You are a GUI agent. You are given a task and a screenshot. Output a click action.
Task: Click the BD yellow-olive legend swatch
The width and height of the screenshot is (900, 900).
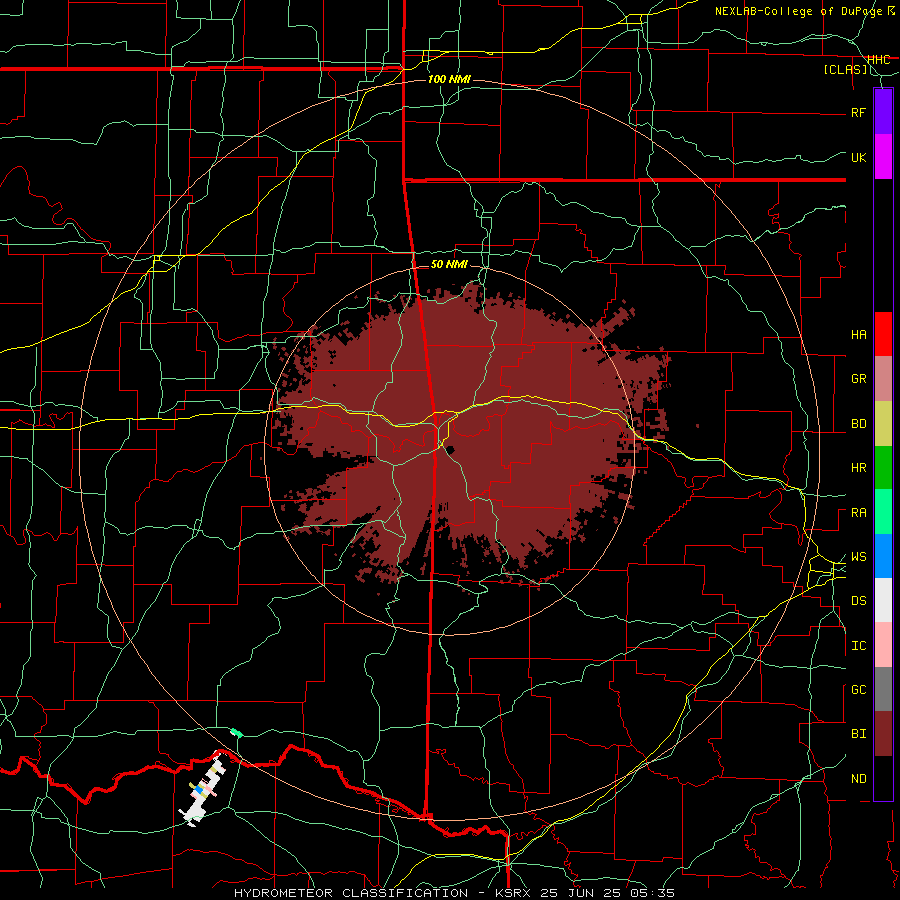[883, 424]
